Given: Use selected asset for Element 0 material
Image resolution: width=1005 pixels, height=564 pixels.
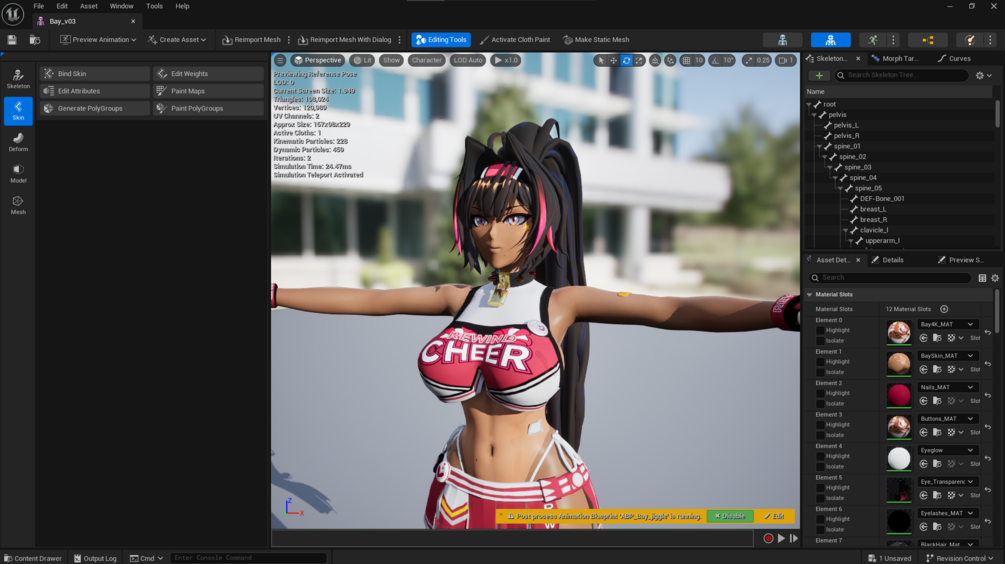Looking at the screenshot, I should [x=924, y=338].
